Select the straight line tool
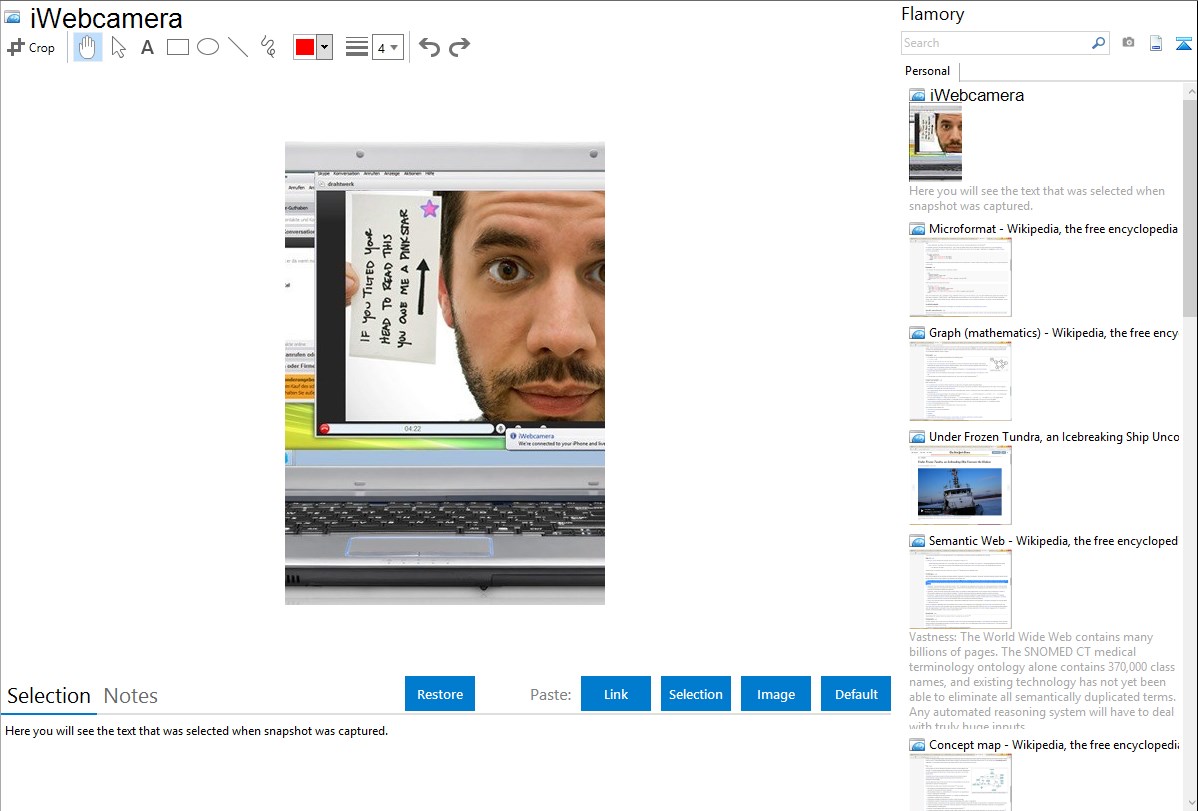This screenshot has height=811, width=1198. tap(238, 47)
